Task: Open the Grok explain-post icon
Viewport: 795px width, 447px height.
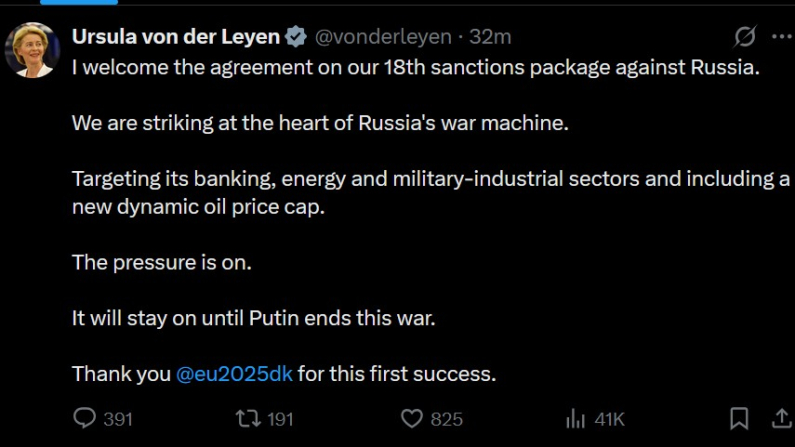Action: click(745, 37)
